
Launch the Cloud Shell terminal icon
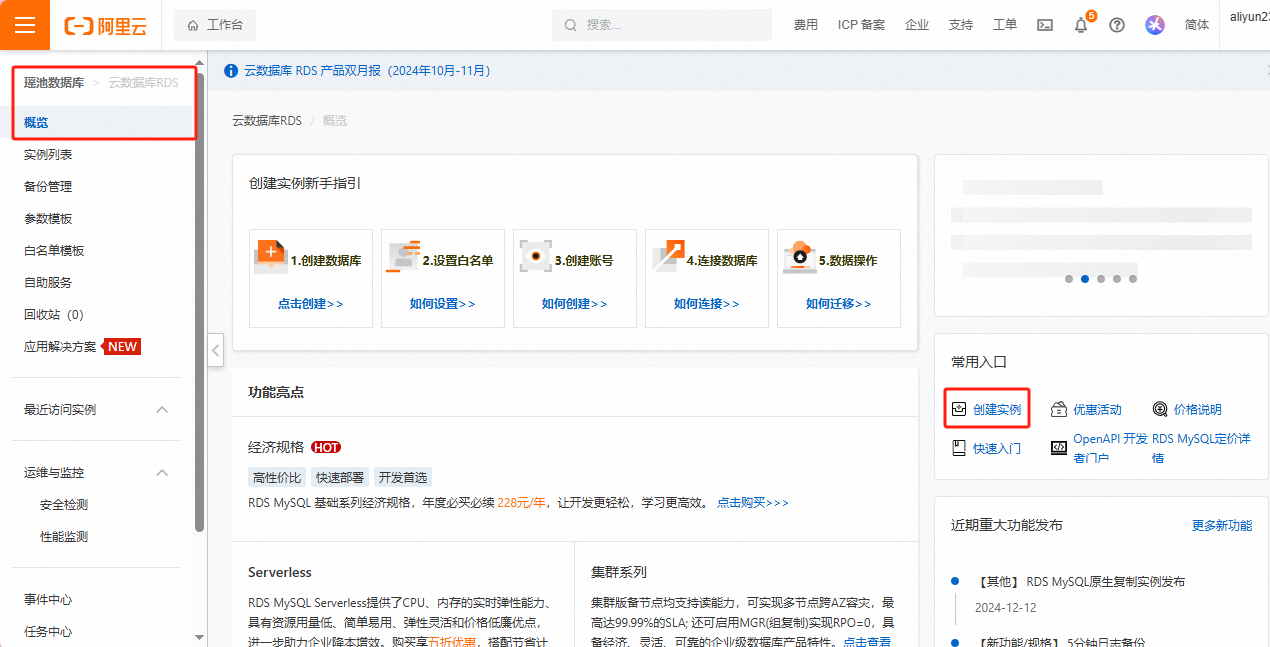(1044, 25)
